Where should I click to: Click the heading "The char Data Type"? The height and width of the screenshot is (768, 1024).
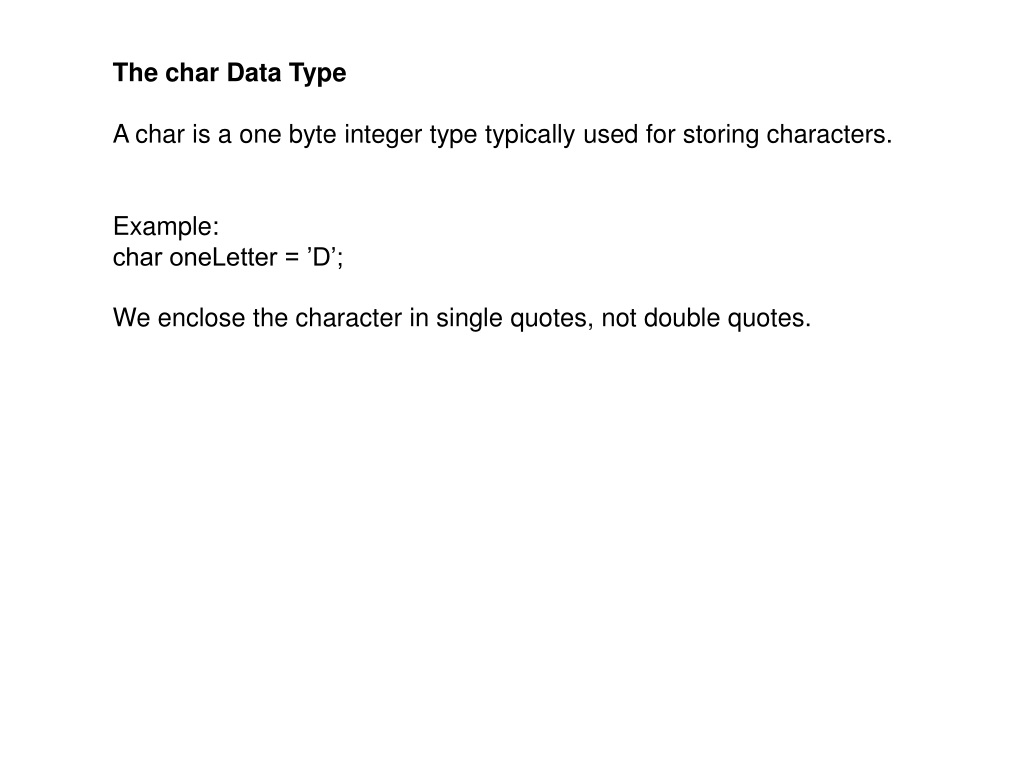click(229, 73)
